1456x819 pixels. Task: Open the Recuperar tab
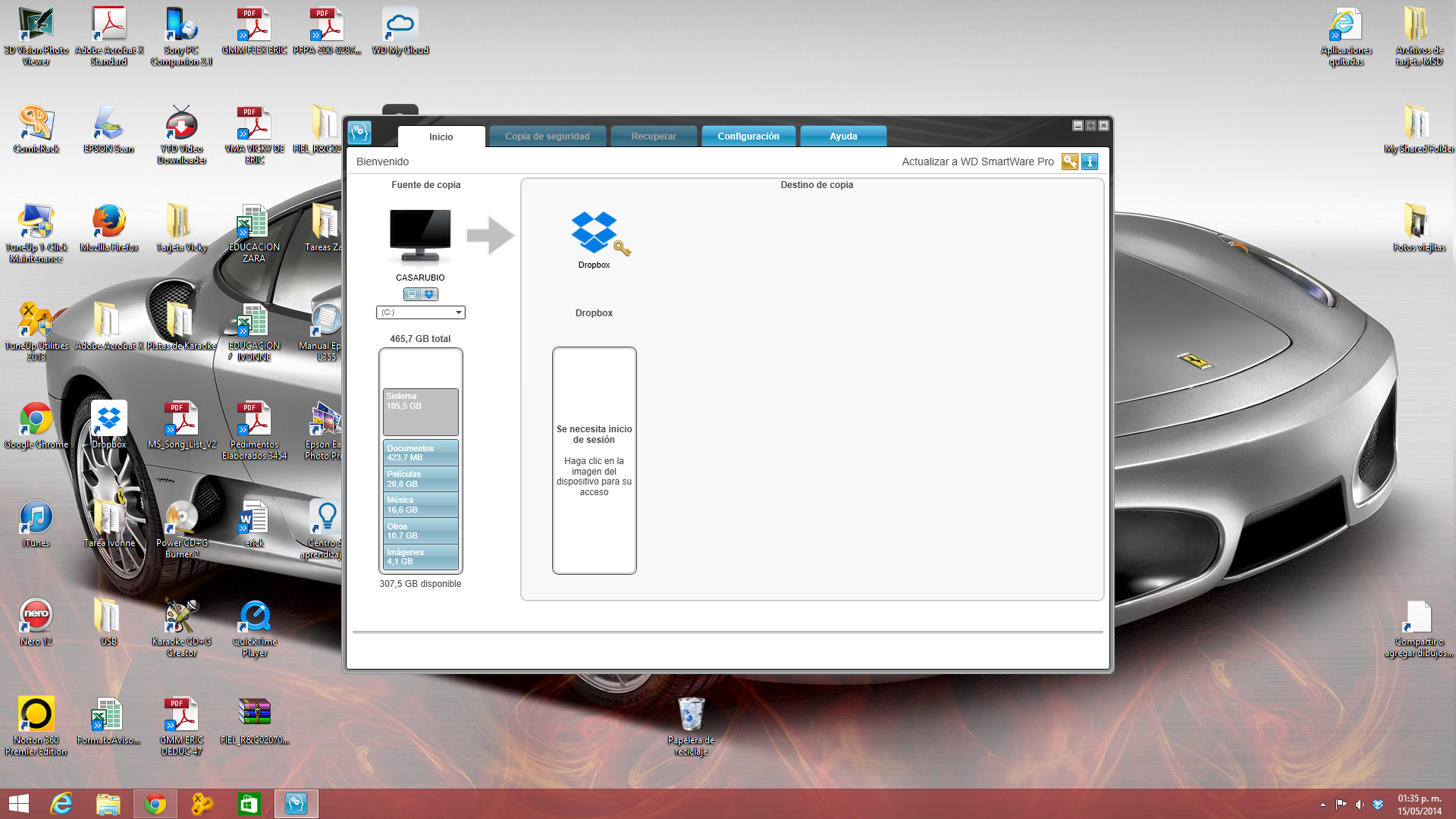(x=653, y=136)
